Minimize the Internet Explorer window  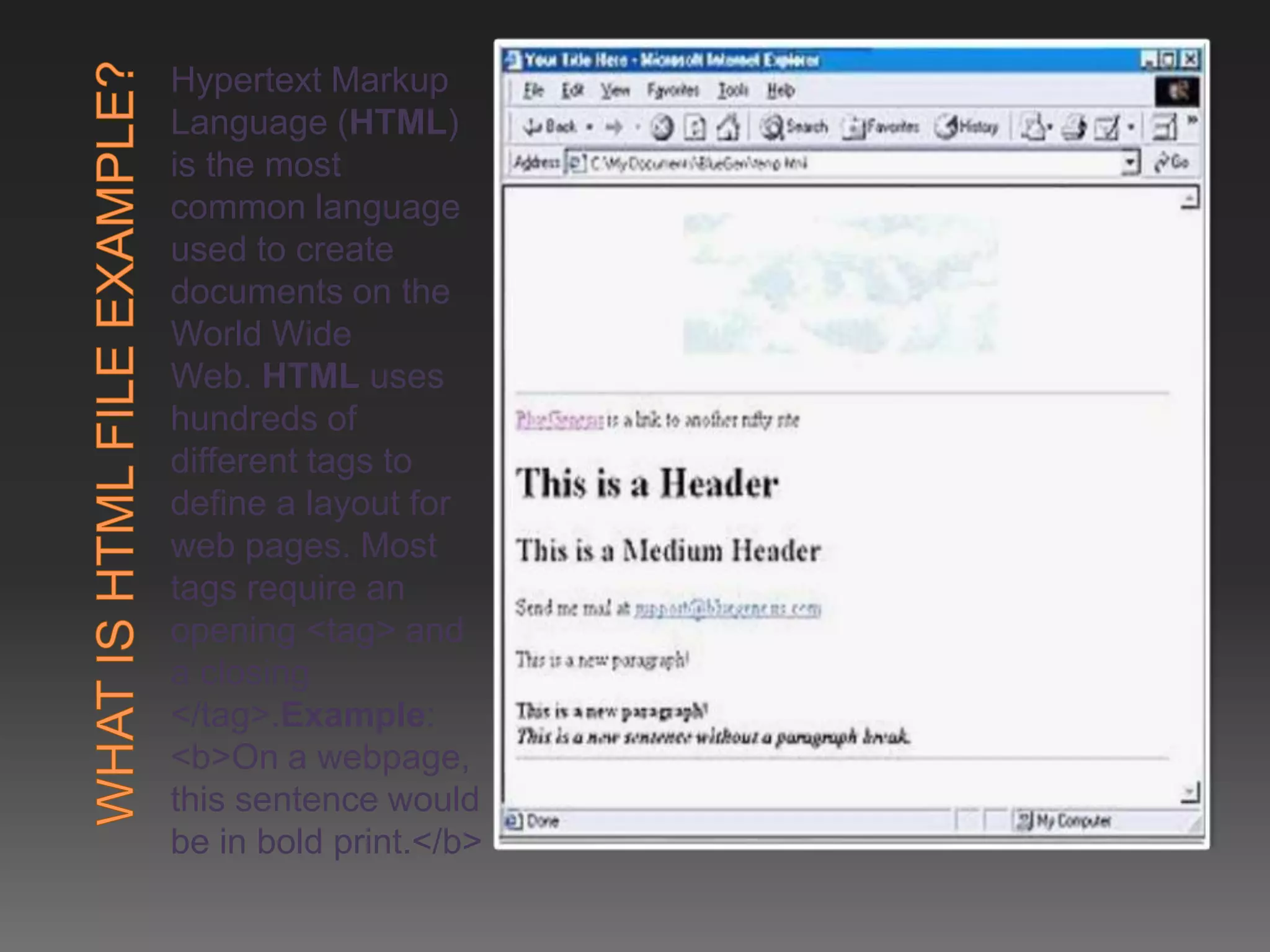[x=1149, y=60]
